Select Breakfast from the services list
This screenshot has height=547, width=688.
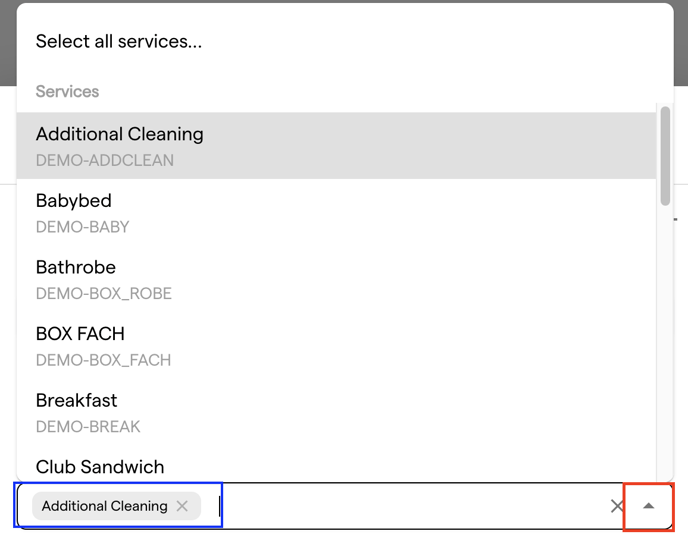(x=336, y=412)
